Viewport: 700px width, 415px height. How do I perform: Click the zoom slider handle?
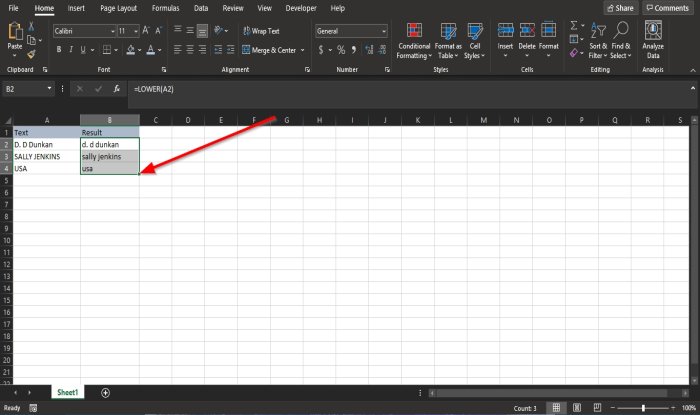click(x=643, y=408)
